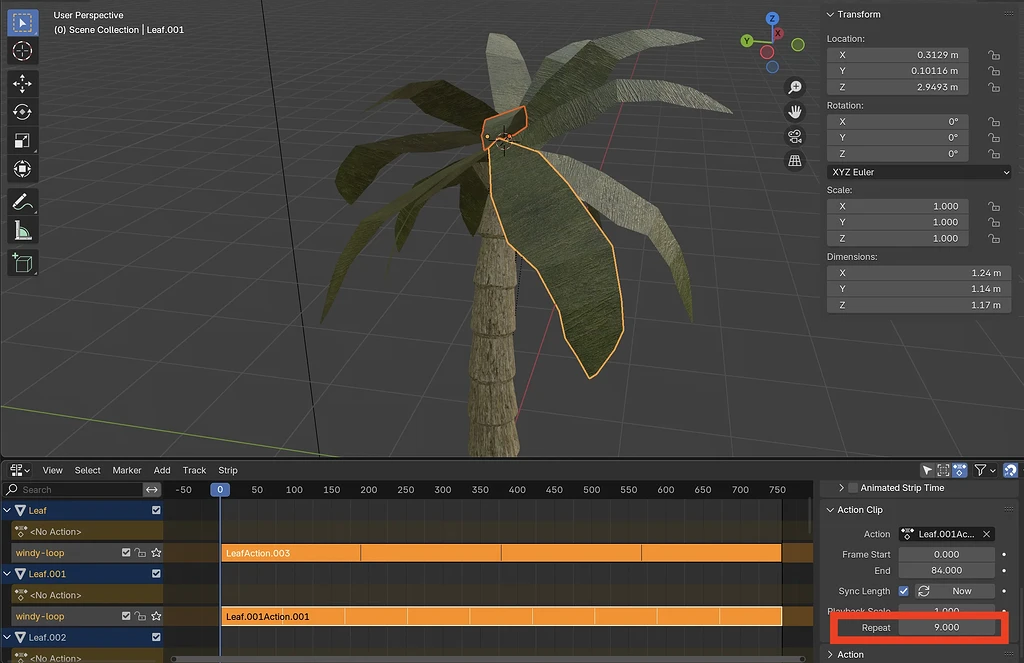Expand the Animated Strip Time panel
The image size is (1024, 663).
coord(841,487)
